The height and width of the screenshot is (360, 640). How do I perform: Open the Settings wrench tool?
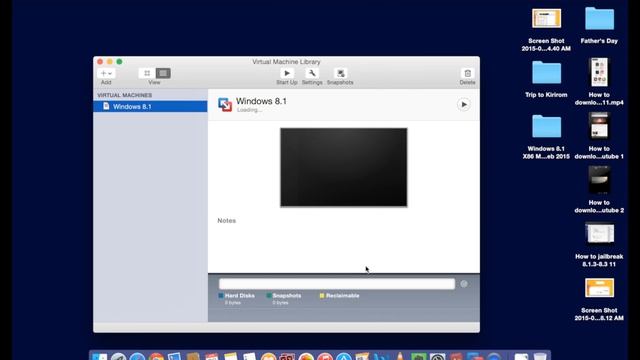point(312,73)
